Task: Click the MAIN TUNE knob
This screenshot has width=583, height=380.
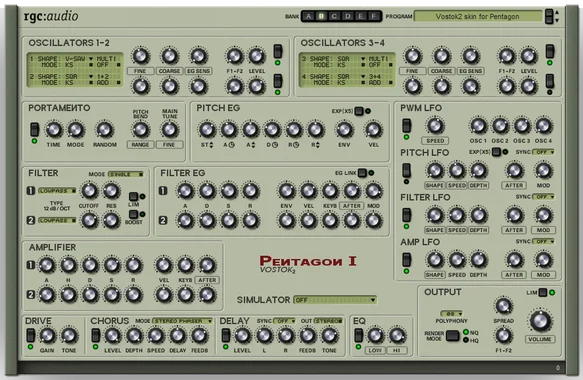Action: (x=170, y=129)
